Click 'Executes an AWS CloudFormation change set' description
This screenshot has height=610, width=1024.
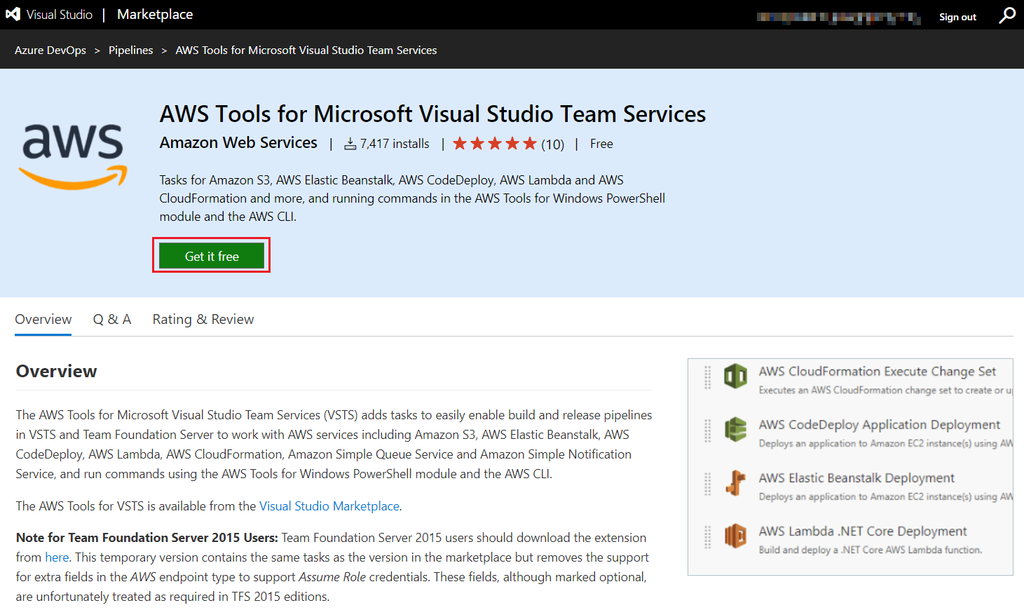pos(886,390)
